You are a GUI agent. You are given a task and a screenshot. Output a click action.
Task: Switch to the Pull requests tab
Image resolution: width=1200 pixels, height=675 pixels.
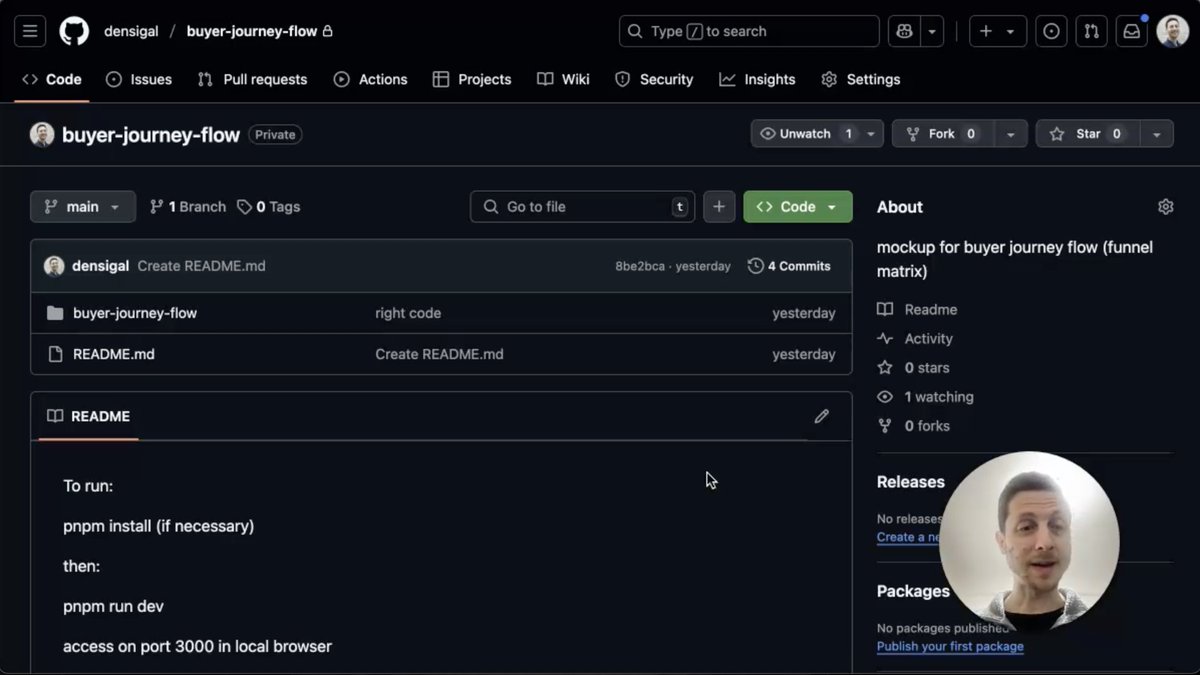(252, 79)
